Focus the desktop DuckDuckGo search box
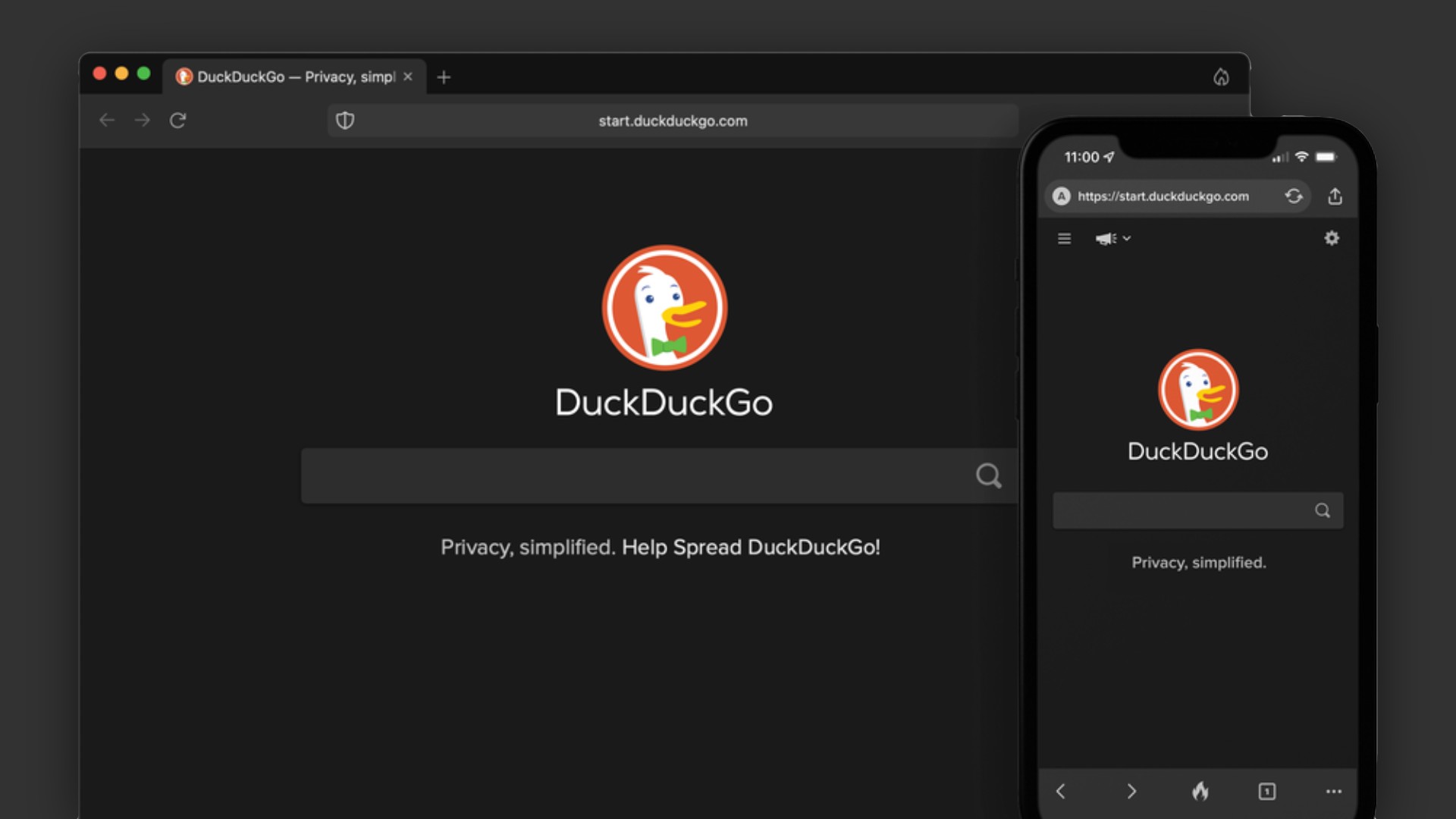 (x=658, y=475)
